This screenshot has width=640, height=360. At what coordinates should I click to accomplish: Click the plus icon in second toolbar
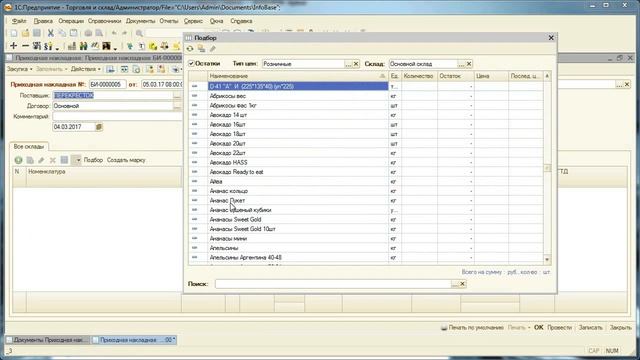coord(13,46)
